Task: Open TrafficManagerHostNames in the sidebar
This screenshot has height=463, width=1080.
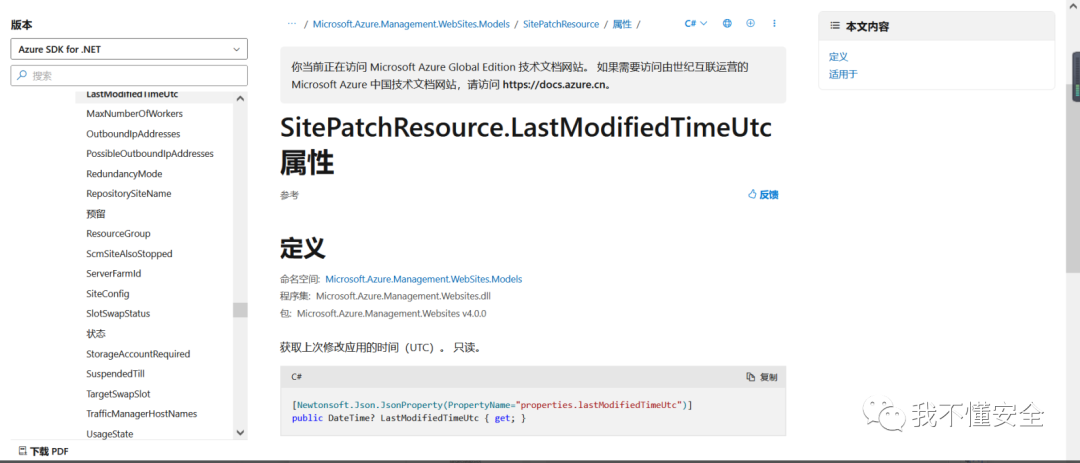Action: (141, 414)
